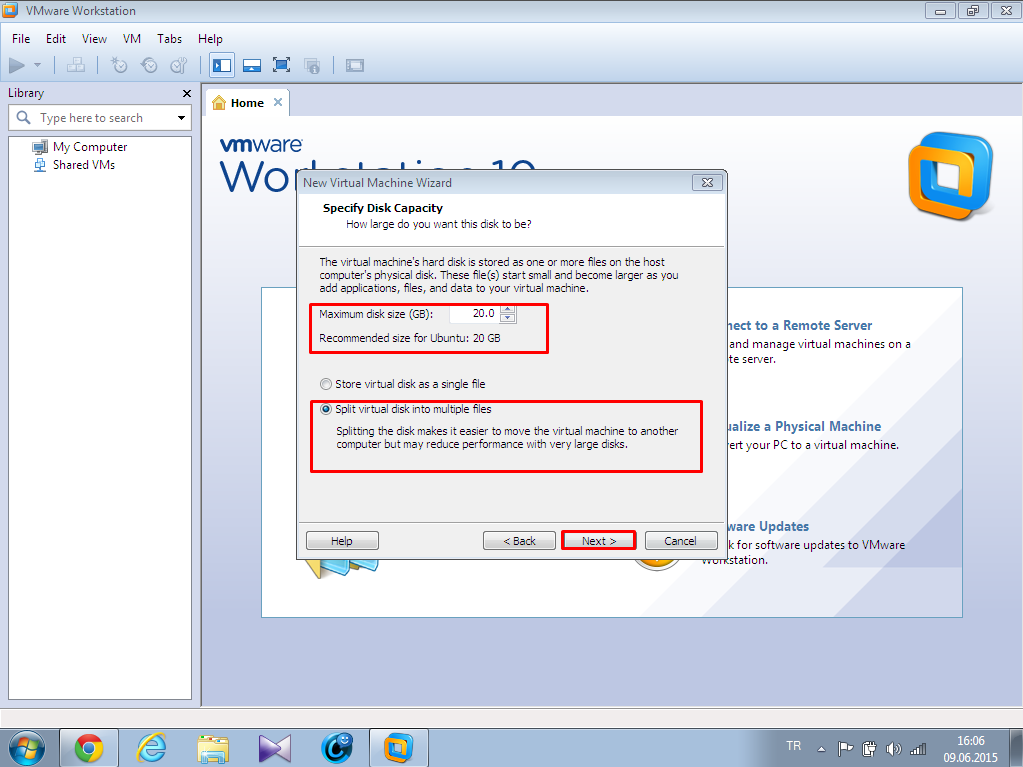
Task: Click the volume speaker tray icon
Action: 893,749
